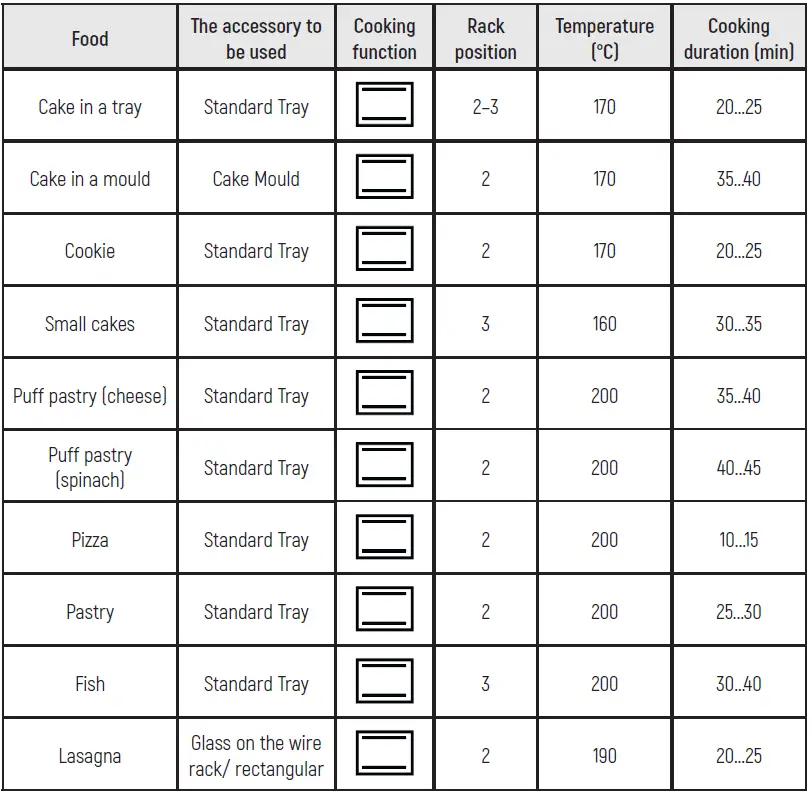Viewport: 812px width, 796px height.
Task: Click the Cake Mould accessory cell
Action: 256,179
